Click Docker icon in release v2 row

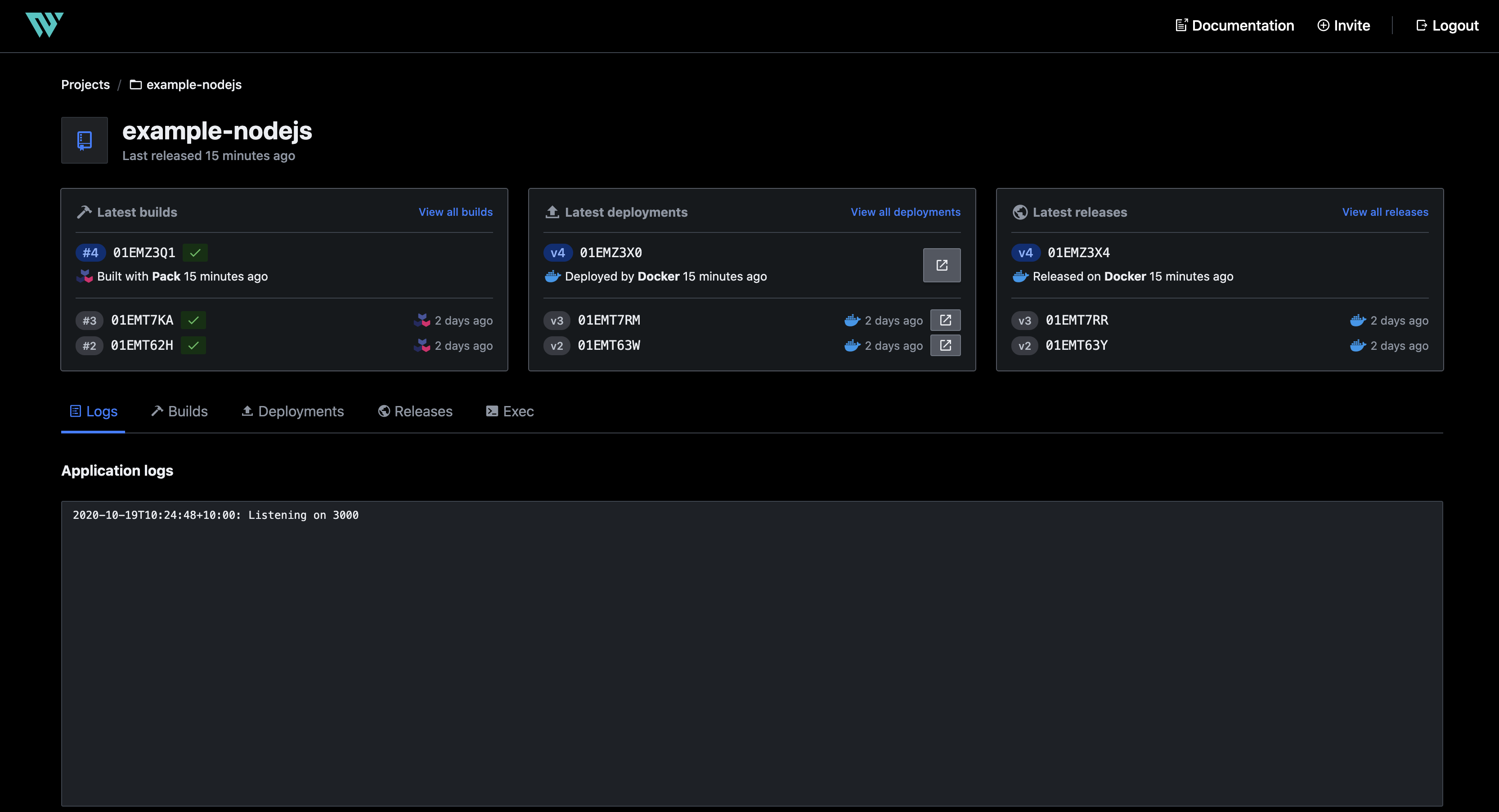click(x=1358, y=345)
